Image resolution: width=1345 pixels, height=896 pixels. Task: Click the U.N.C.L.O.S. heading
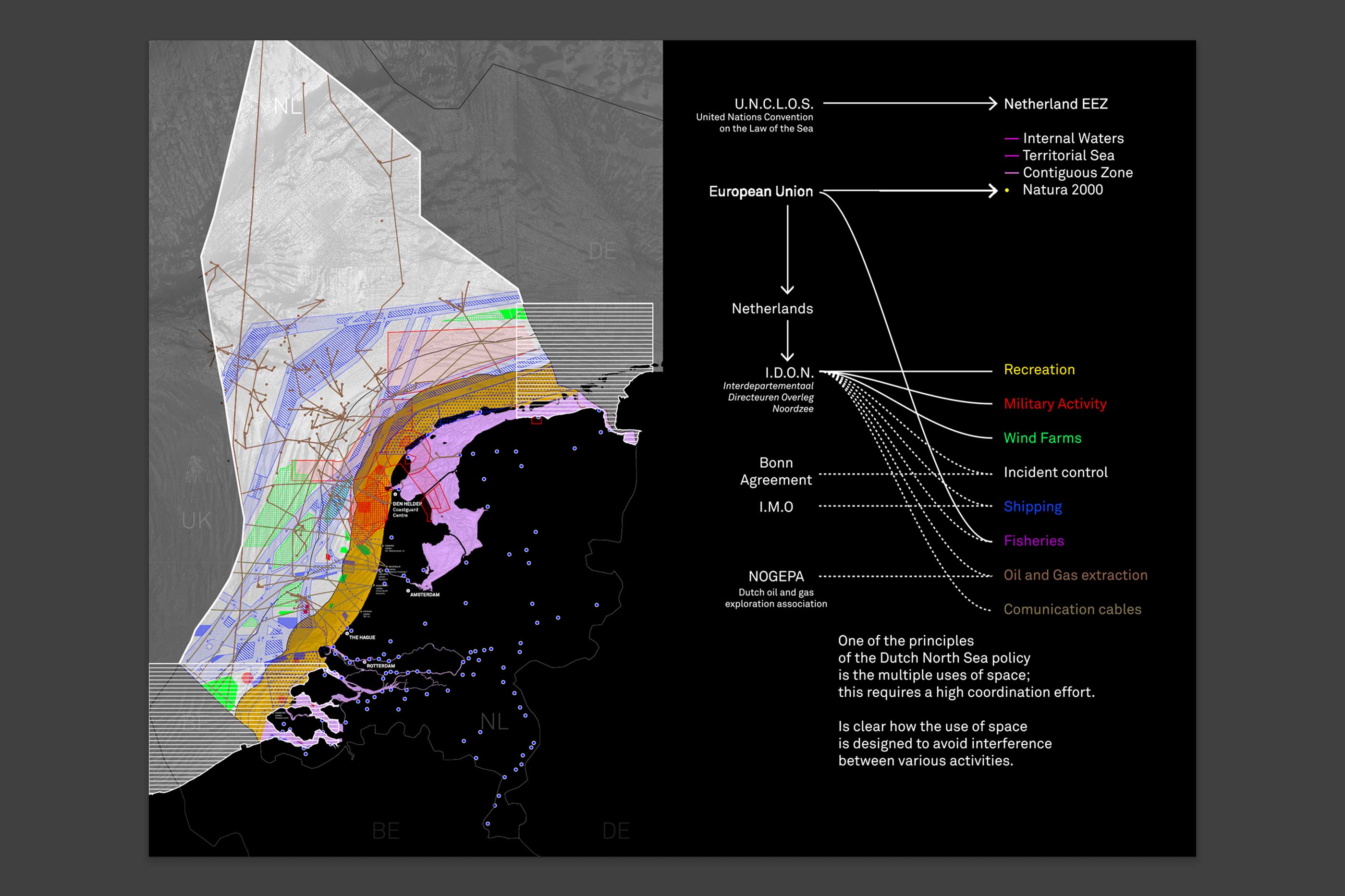(x=773, y=104)
